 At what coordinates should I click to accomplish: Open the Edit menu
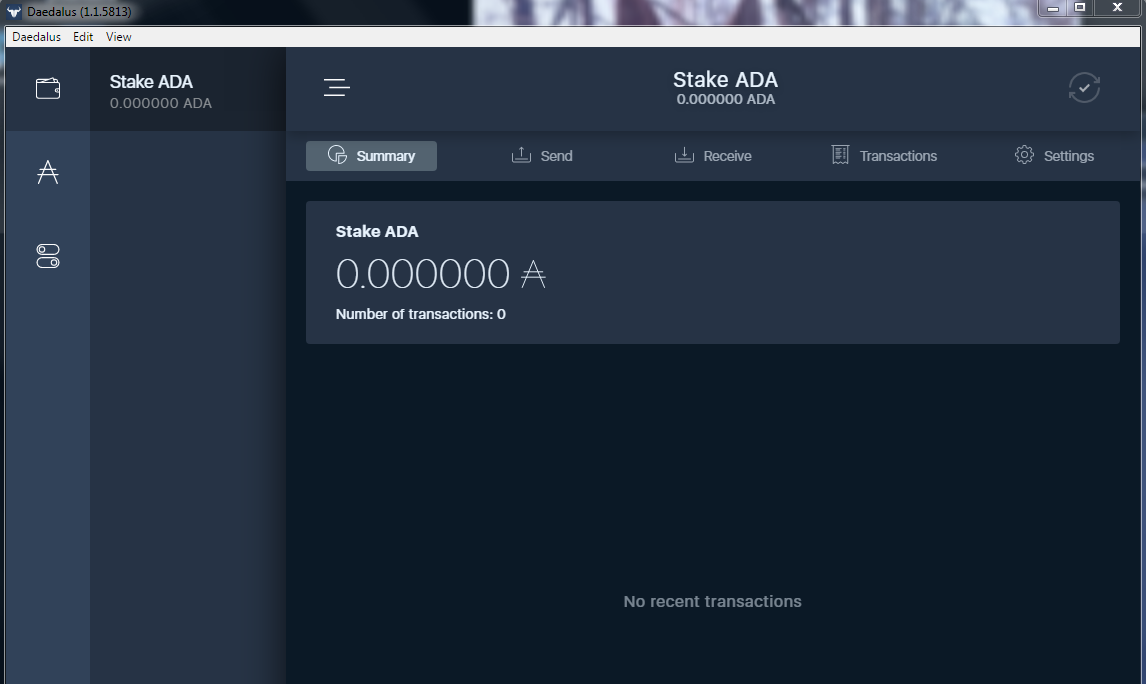click(x=83, y=37)
